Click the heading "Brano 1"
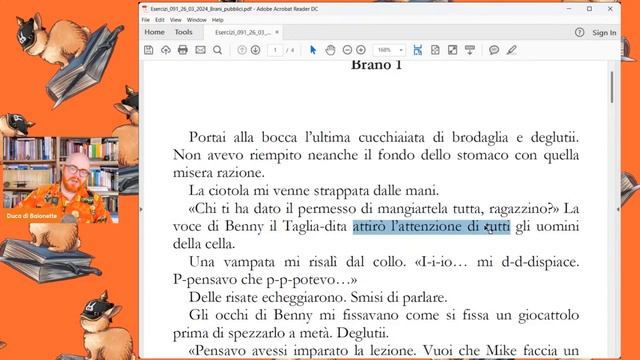640x360 pixels. [376, 65]
